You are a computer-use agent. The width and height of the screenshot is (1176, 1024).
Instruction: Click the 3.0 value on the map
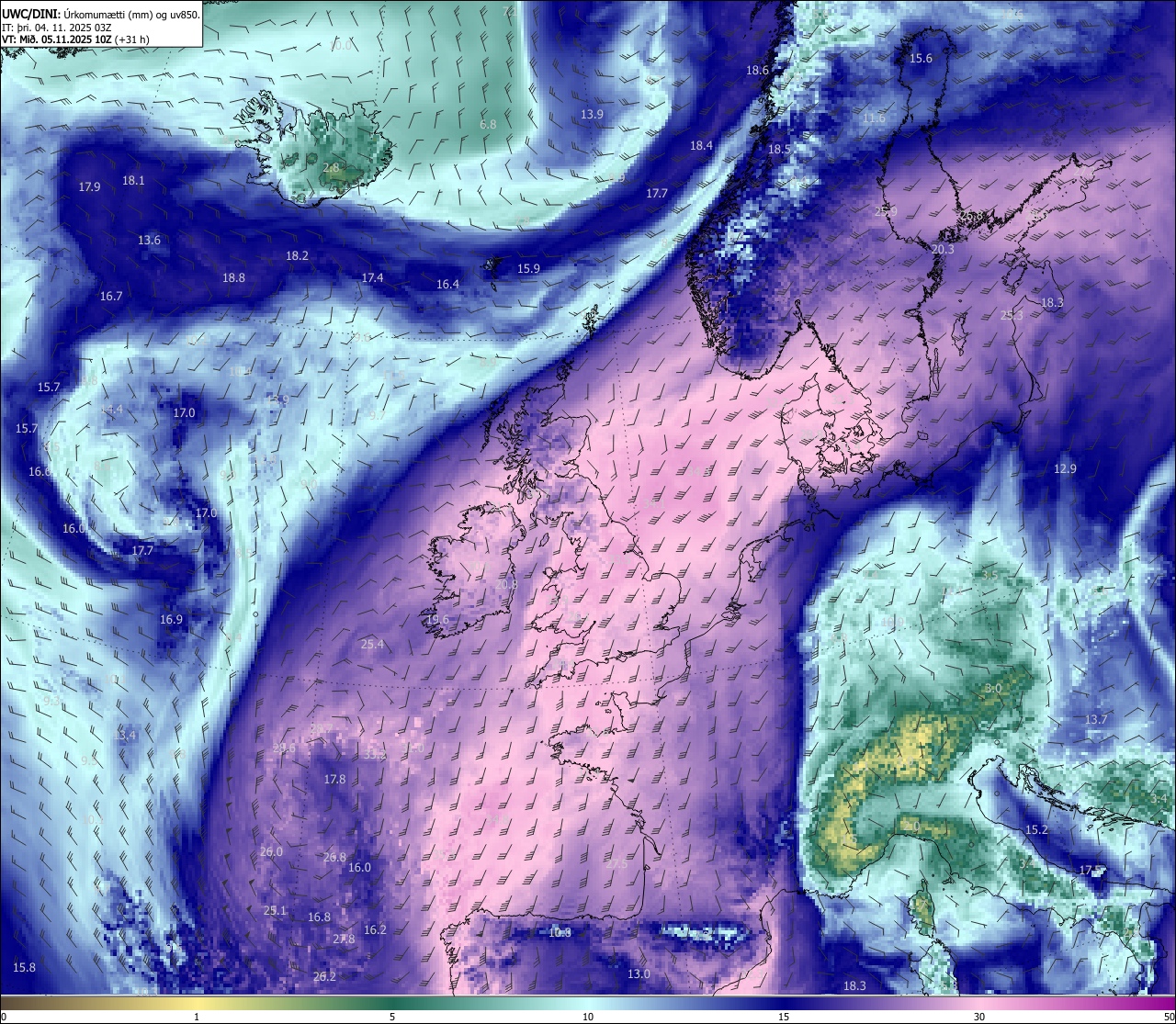(993, 689)
